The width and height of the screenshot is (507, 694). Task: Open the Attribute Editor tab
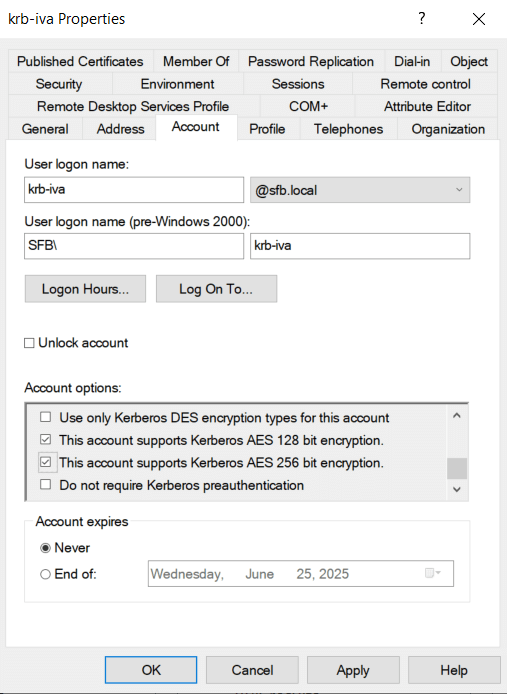tap(427, 106)
